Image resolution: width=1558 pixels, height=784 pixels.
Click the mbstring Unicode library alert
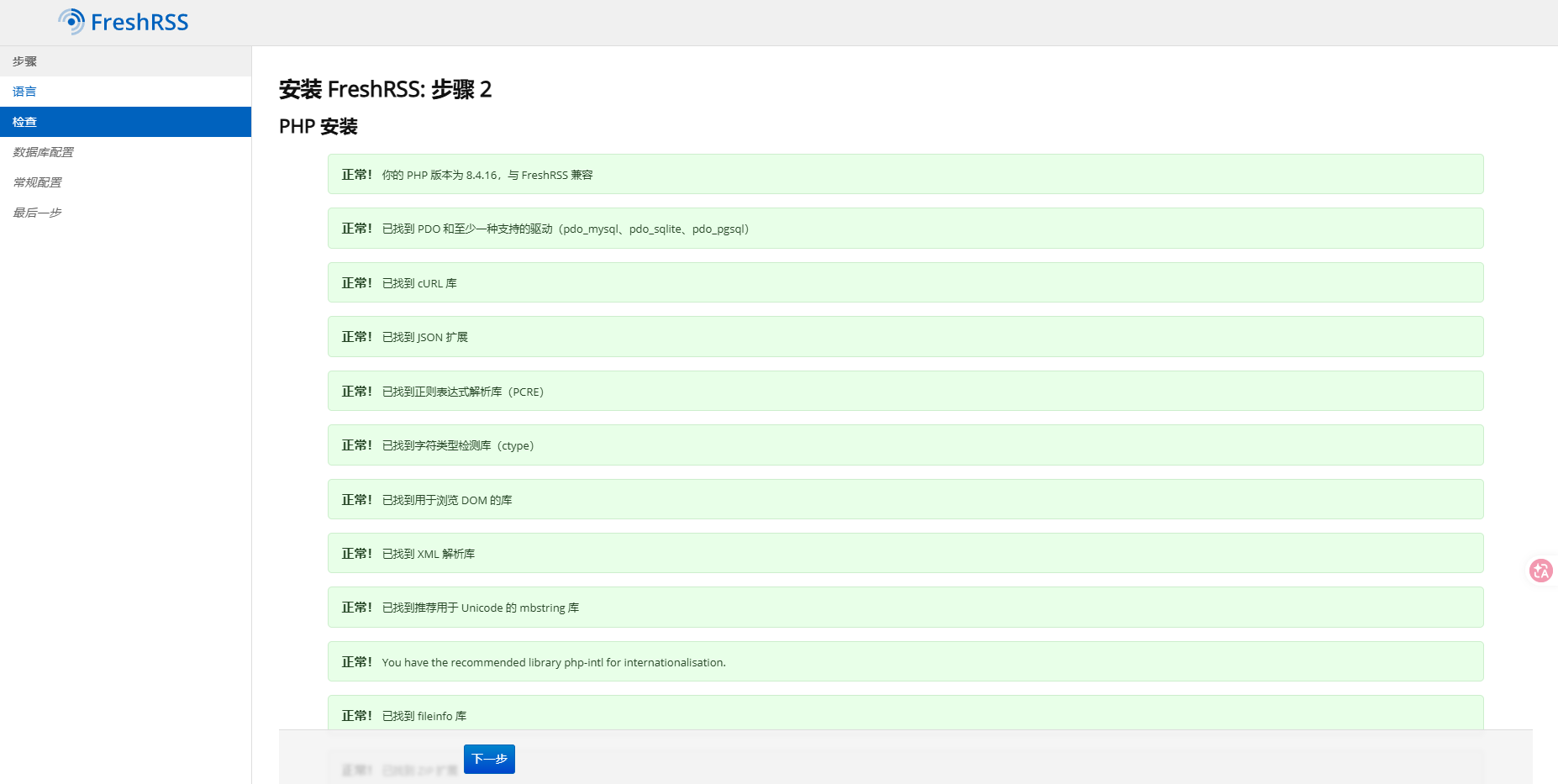coord(481,608)
